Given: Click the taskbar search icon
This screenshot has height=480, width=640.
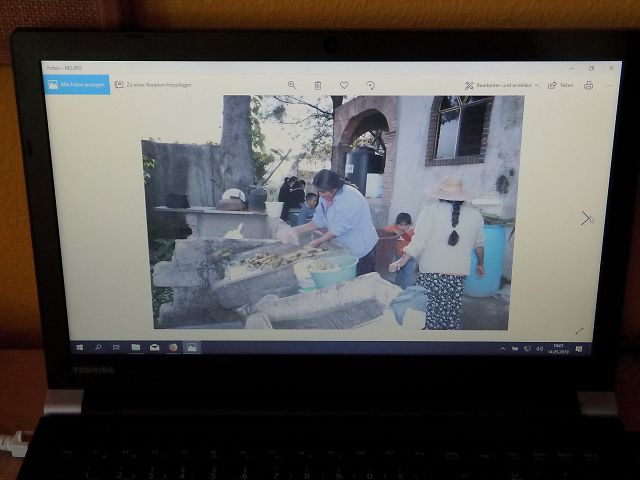Looking at the screenshot, I should pos(98,347).
